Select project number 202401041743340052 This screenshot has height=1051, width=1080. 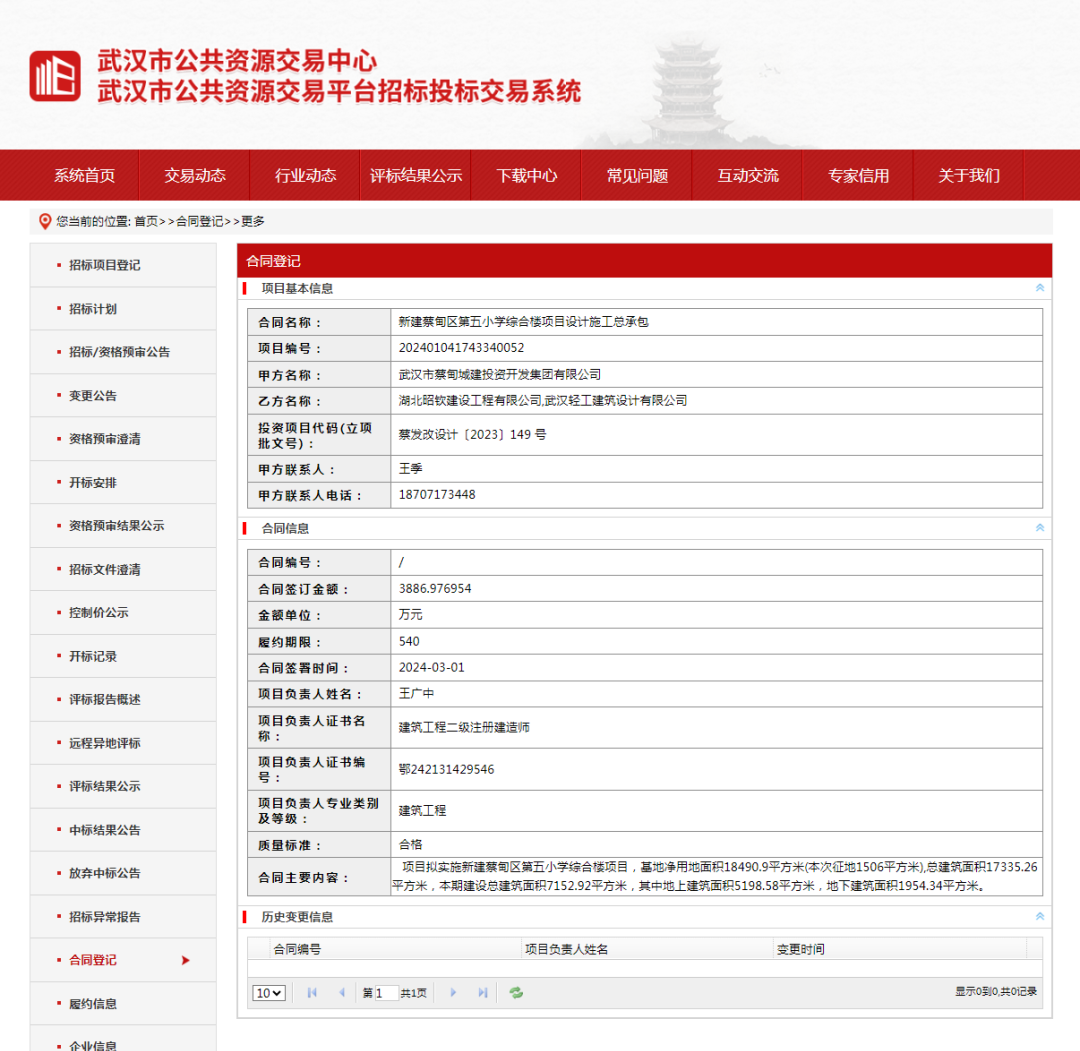pyautogui.click(x=461, y=348)
